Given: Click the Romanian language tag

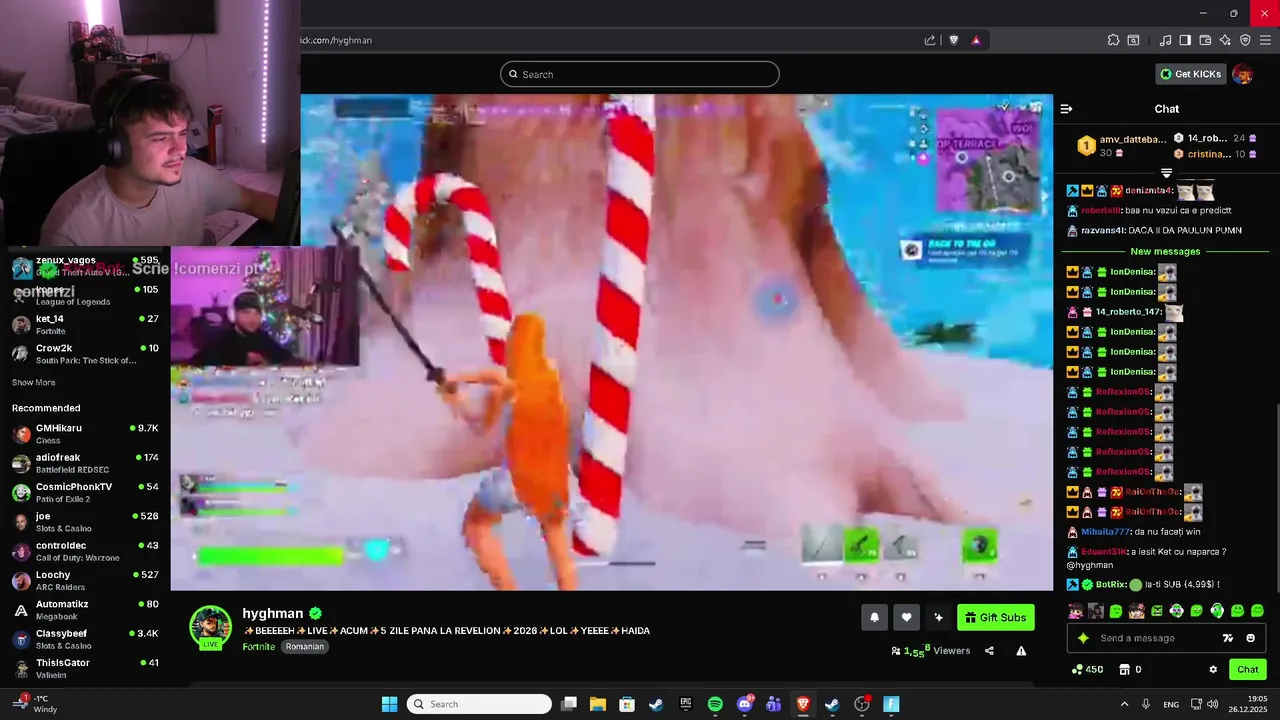Looking at the screenshot, I should point(305,647).
